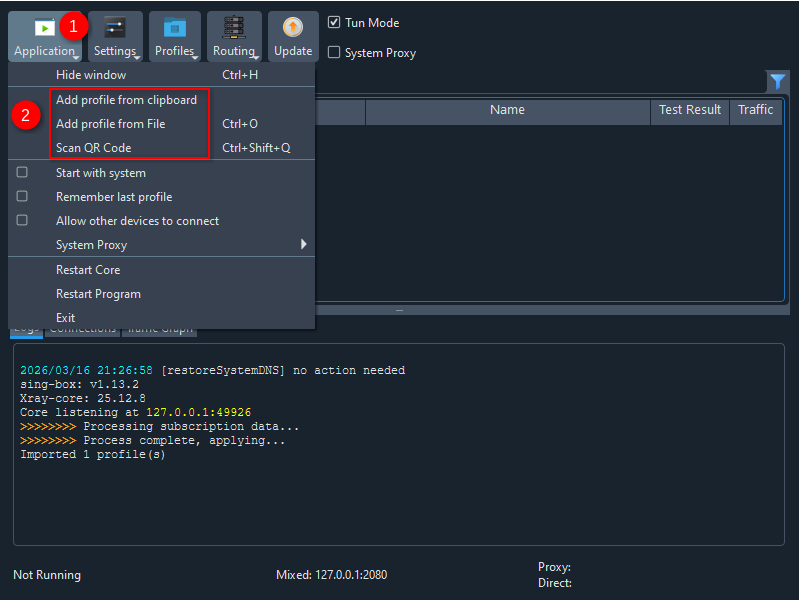Open the Profiles folder icon

click(x=175, y=28)
